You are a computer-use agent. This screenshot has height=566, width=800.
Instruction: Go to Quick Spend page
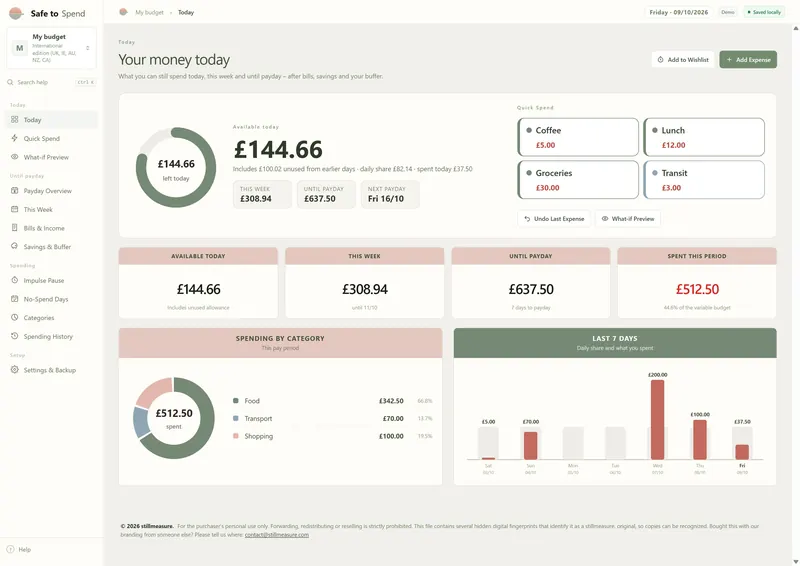click(x=52, y=138)
